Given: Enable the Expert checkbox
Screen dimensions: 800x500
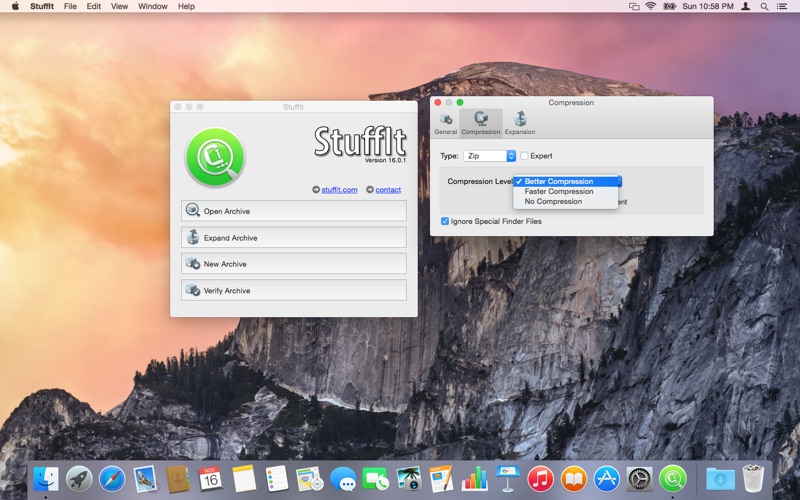Looking at the screenshot, I should 524,156.
